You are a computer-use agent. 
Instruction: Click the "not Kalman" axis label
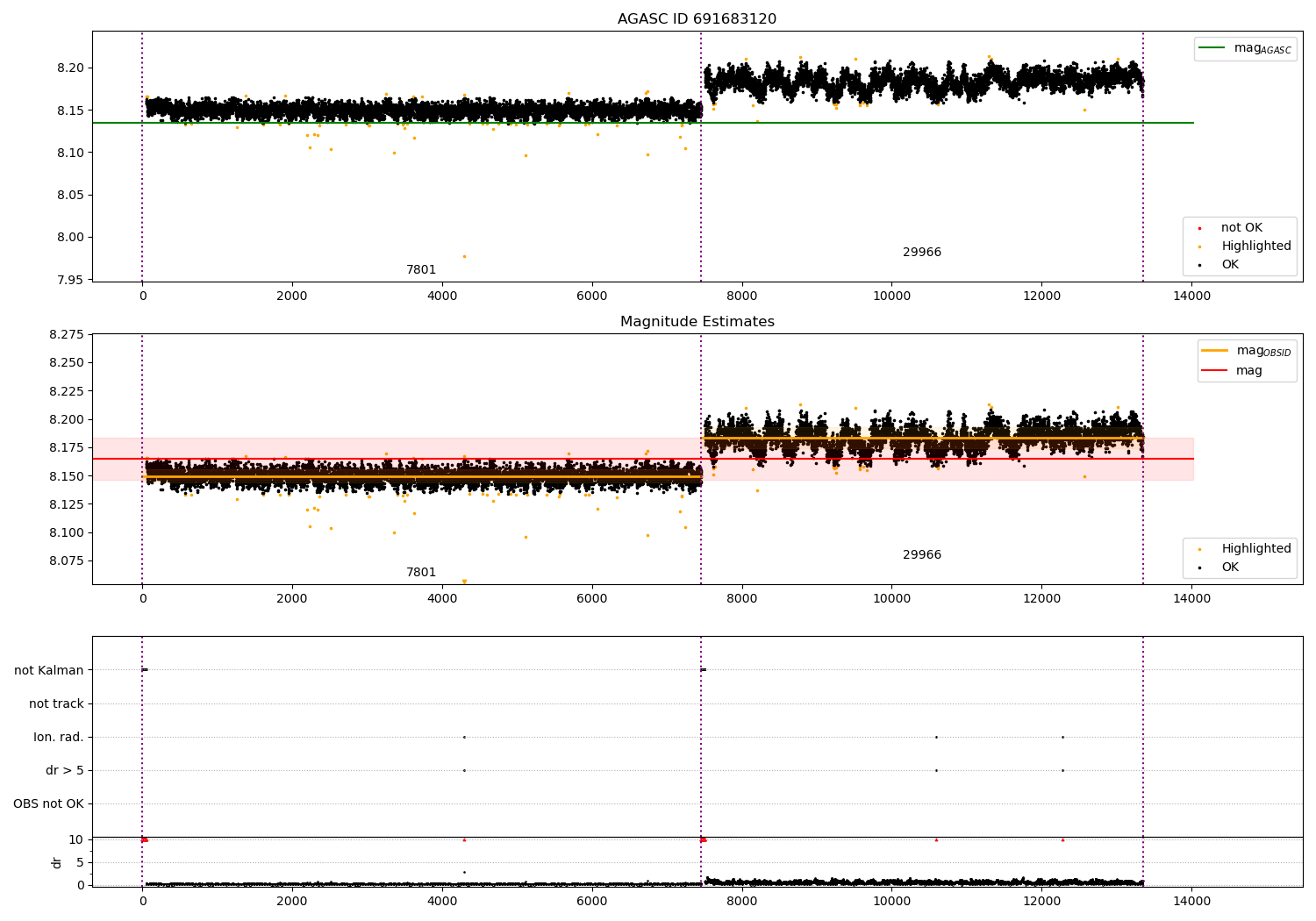[49, 671]
